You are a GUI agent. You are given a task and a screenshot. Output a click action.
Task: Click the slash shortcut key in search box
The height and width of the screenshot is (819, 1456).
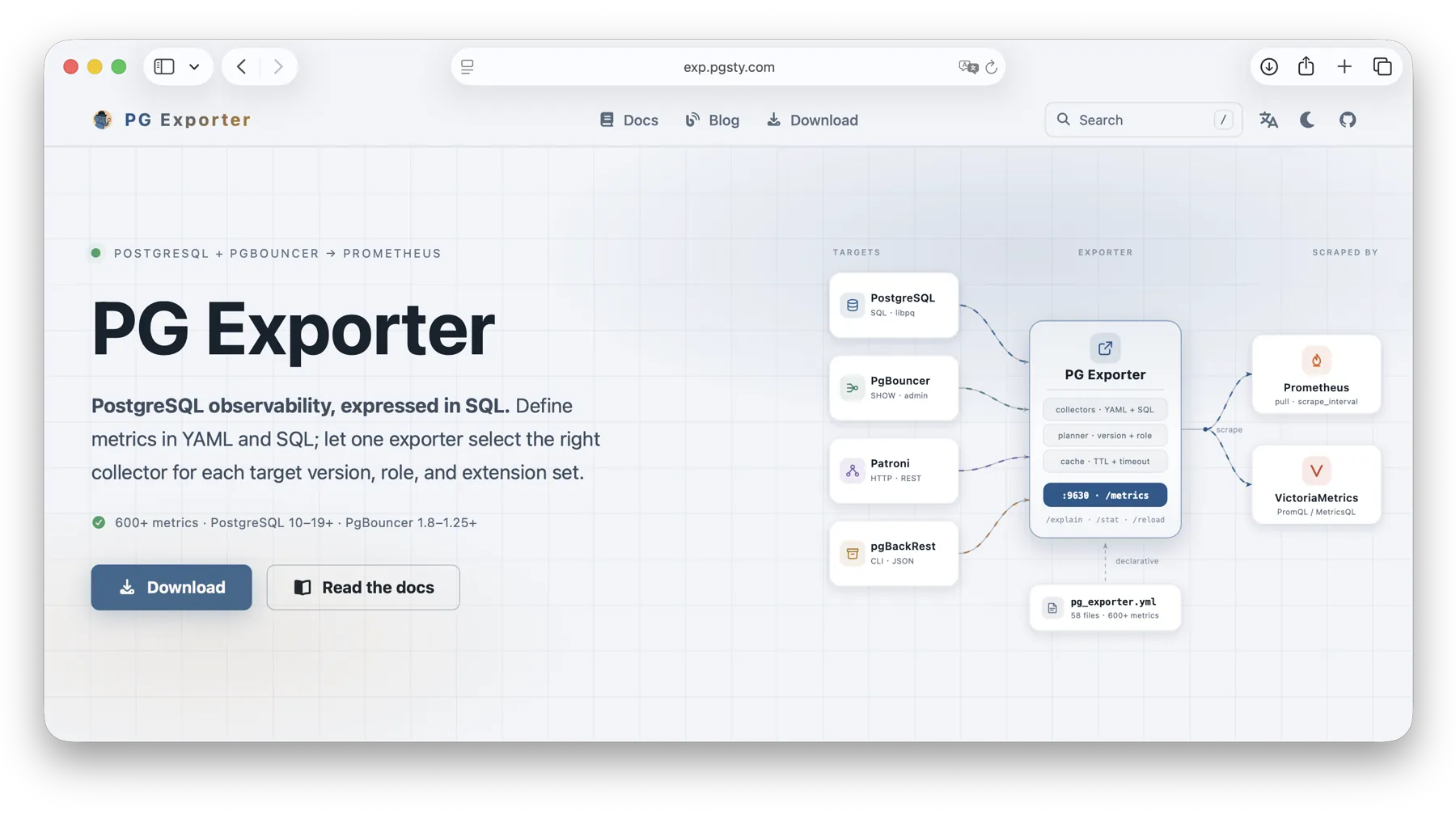[1223, 120]
